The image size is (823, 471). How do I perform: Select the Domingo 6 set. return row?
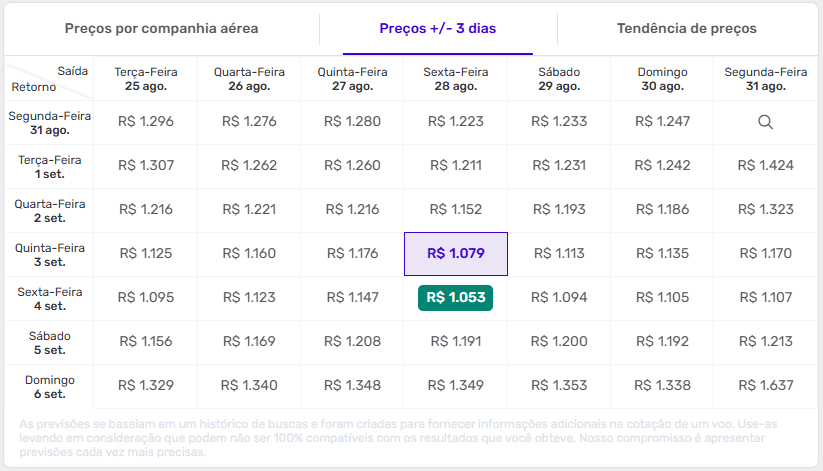point(49,386)
